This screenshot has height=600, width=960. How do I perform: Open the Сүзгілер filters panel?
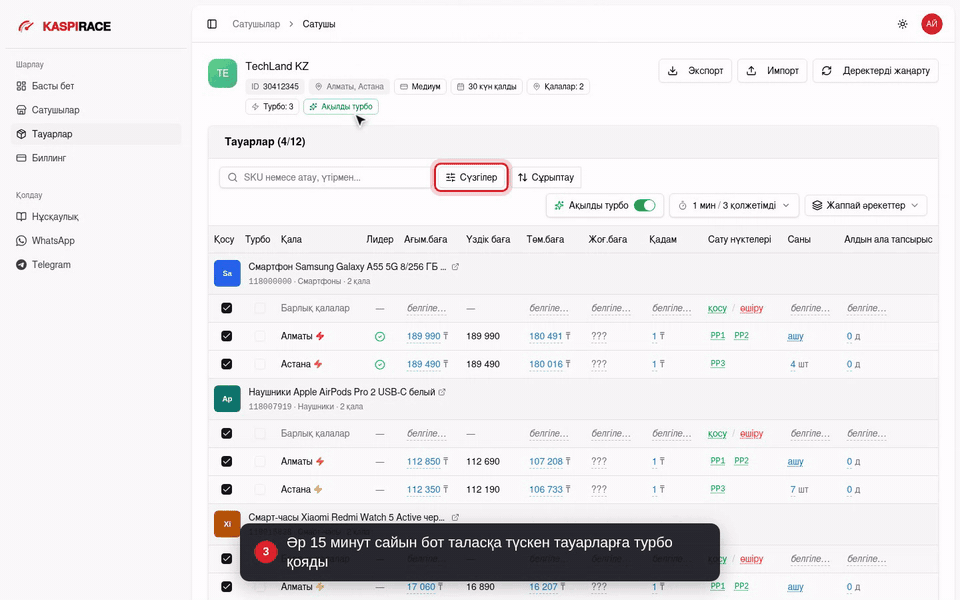pos(471,177)
